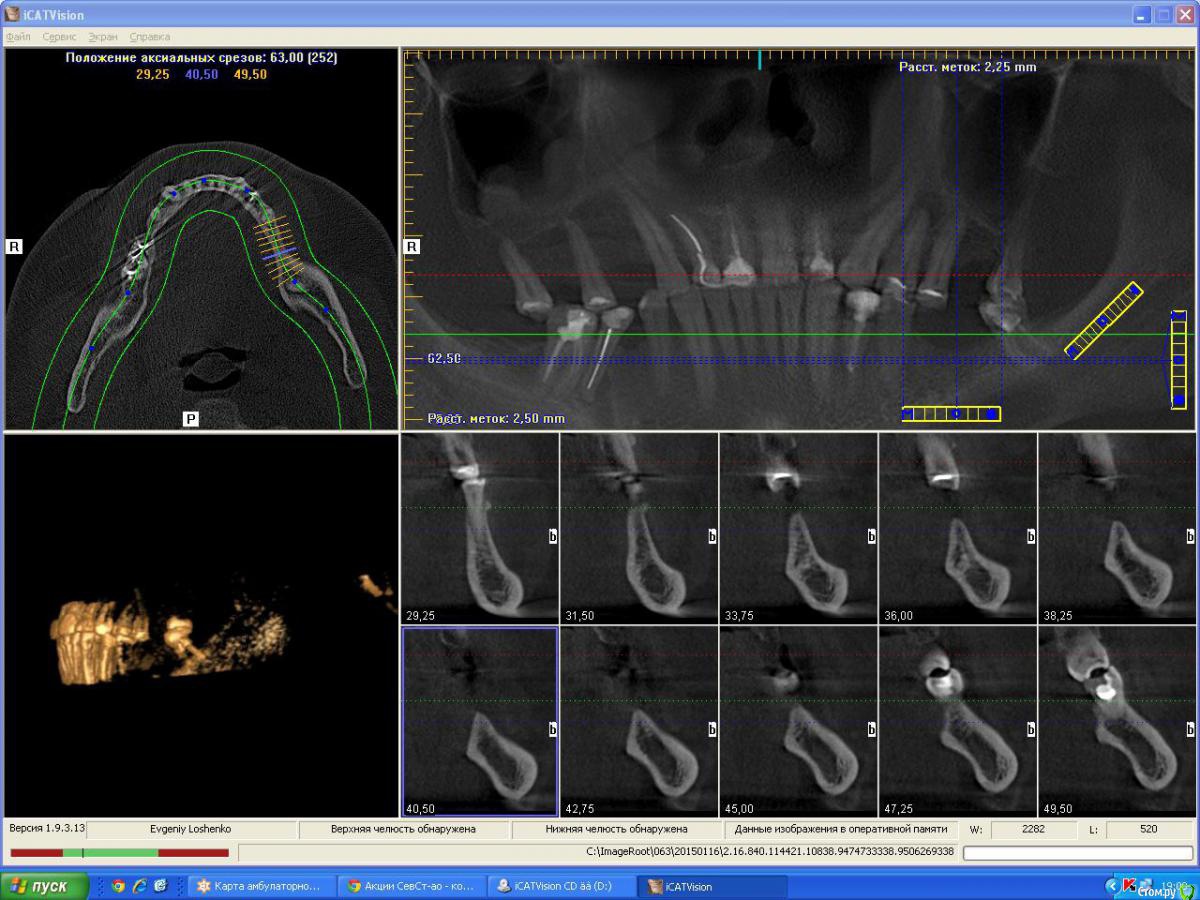Click the diagonal yellow measurement ruler
The image size is (1200, 900).
click(x=1104, y=321)
